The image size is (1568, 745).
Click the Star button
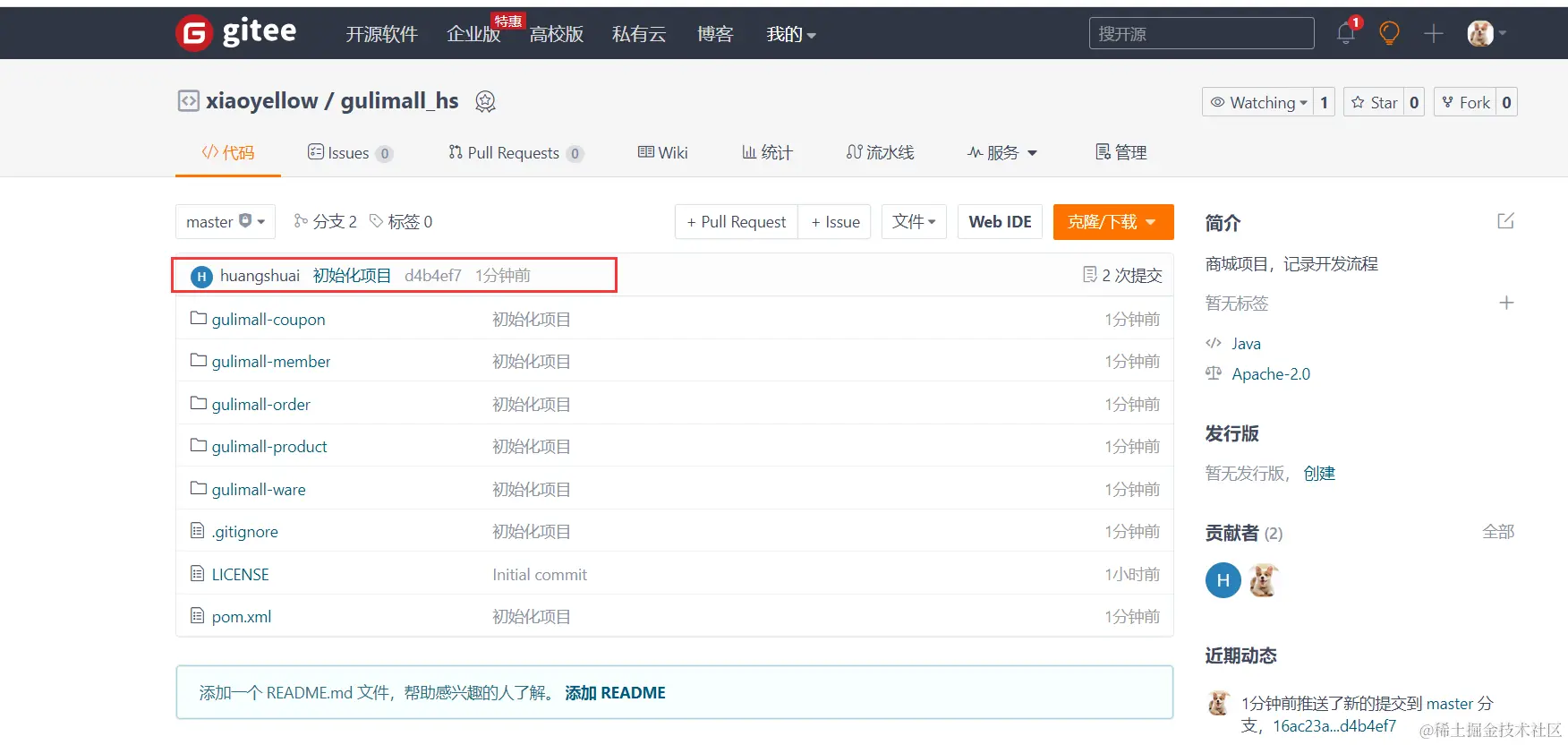tap(1374, 102)
